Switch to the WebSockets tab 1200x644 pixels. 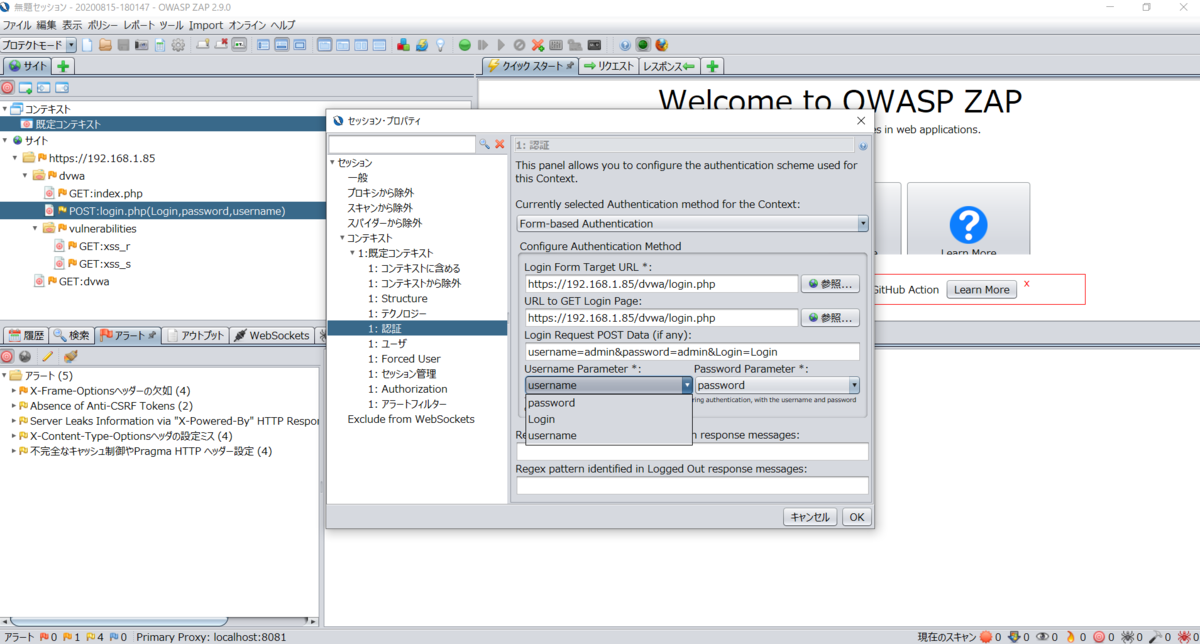coord(272,335)
